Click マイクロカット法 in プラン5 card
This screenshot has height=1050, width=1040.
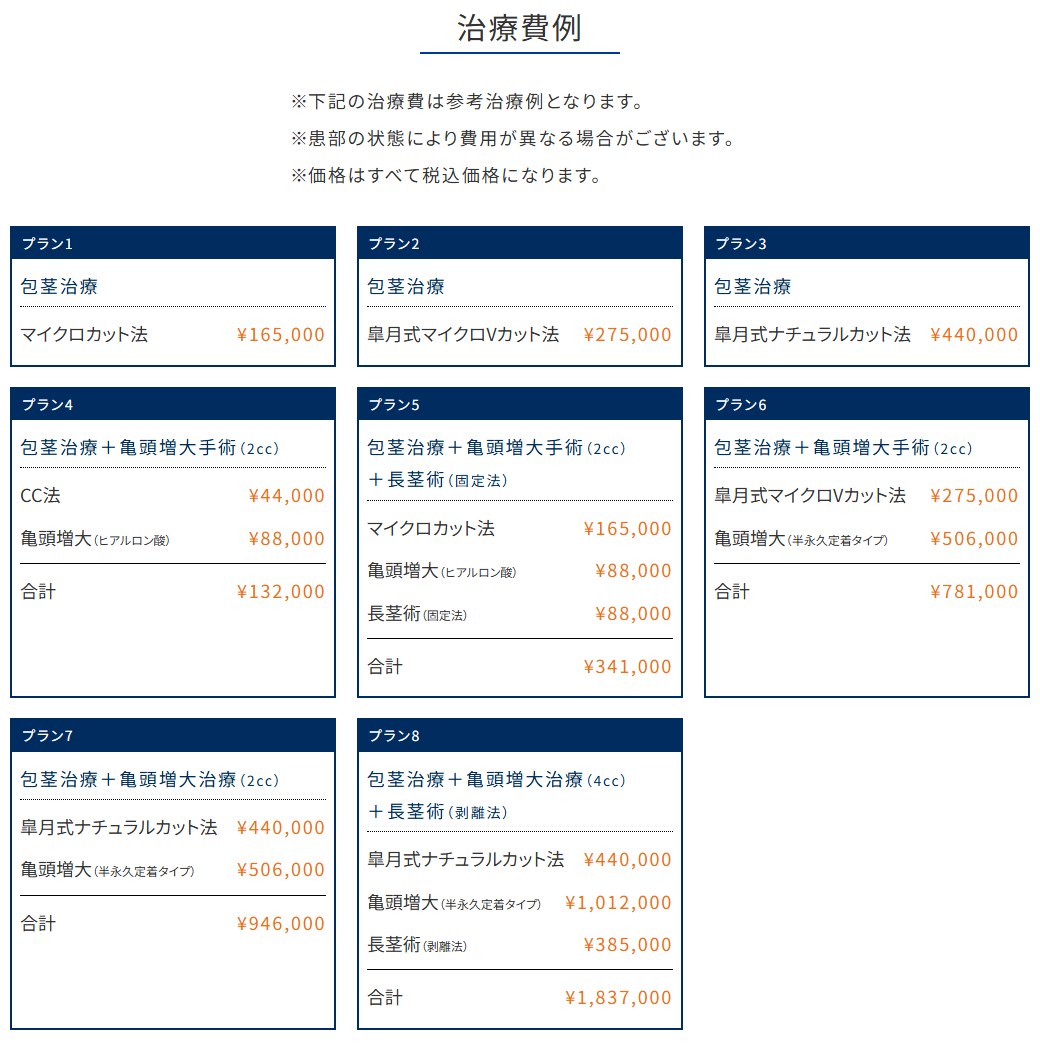[x=431, y=528]
